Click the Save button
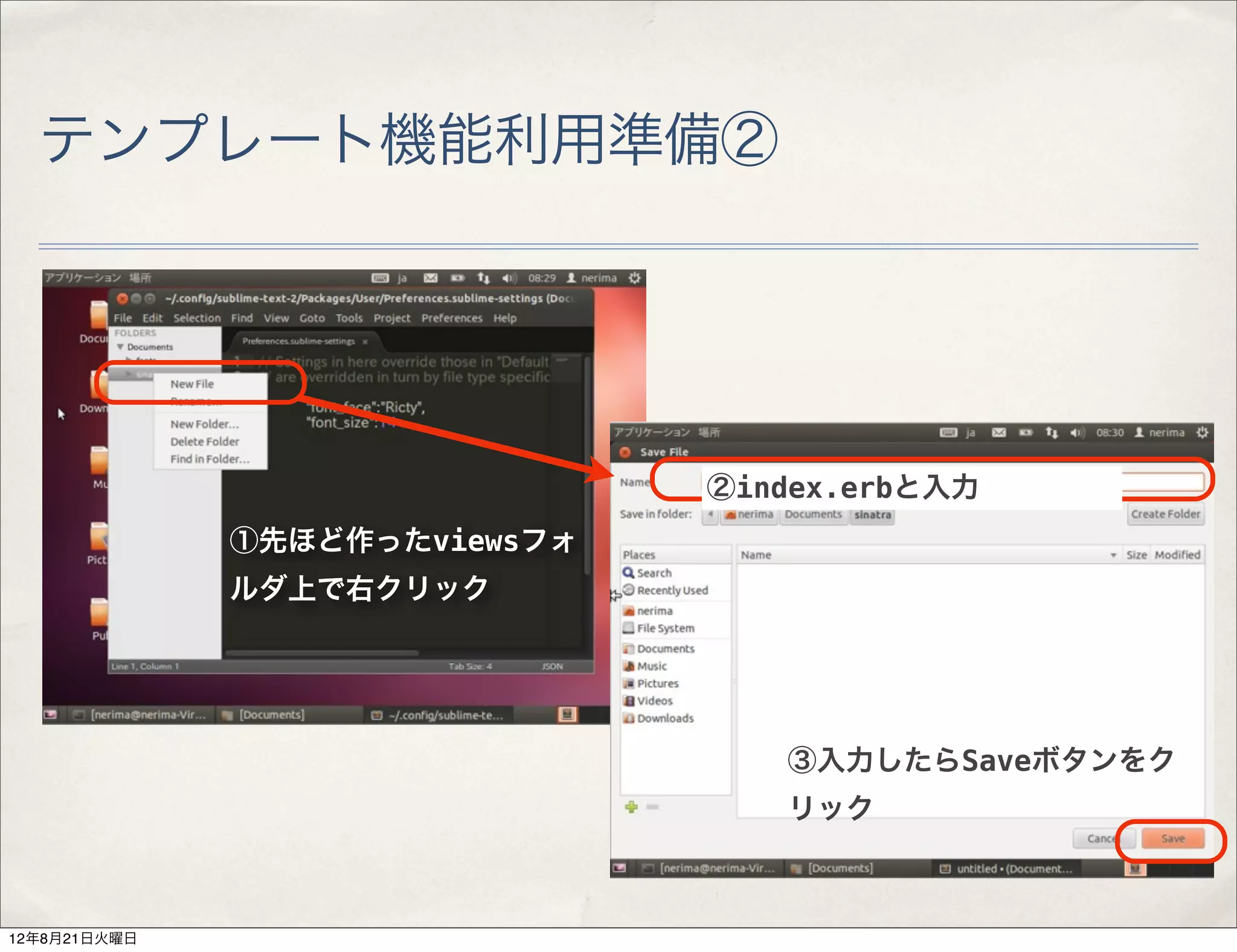This screenshot has width=1237, height=952. (x=1172, y=838)
